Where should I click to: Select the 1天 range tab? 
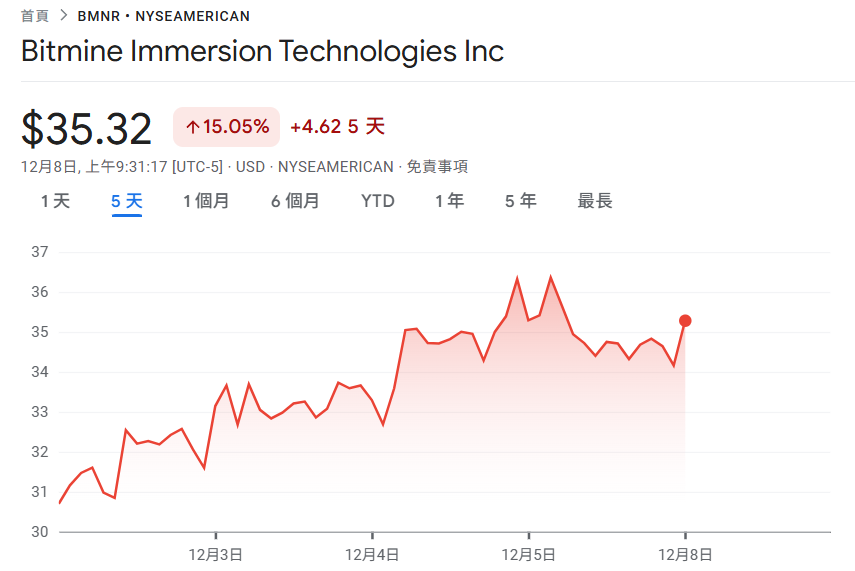pos(55,201)
